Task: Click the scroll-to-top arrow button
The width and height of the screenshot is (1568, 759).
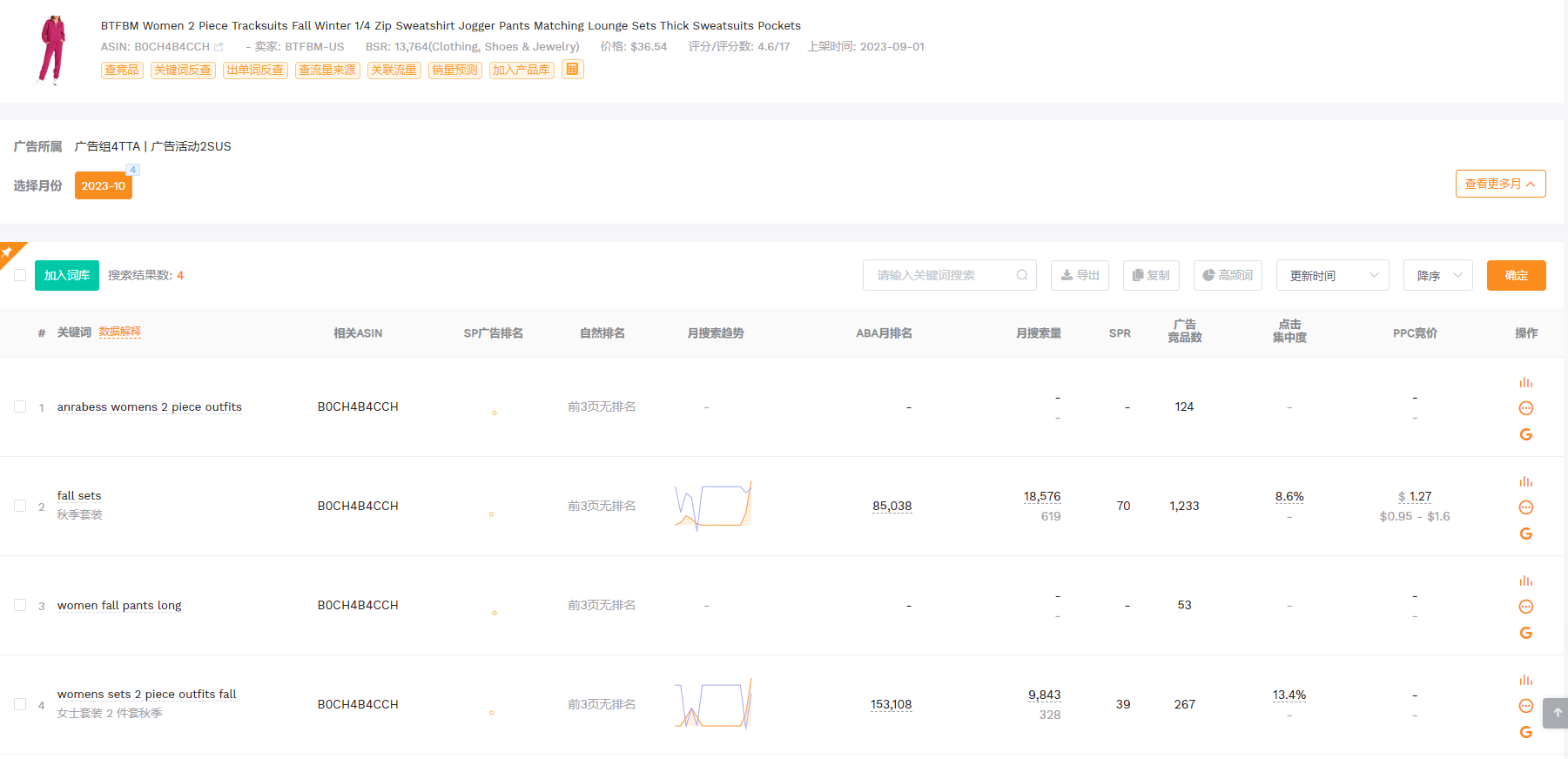Action: point(1557,713)
